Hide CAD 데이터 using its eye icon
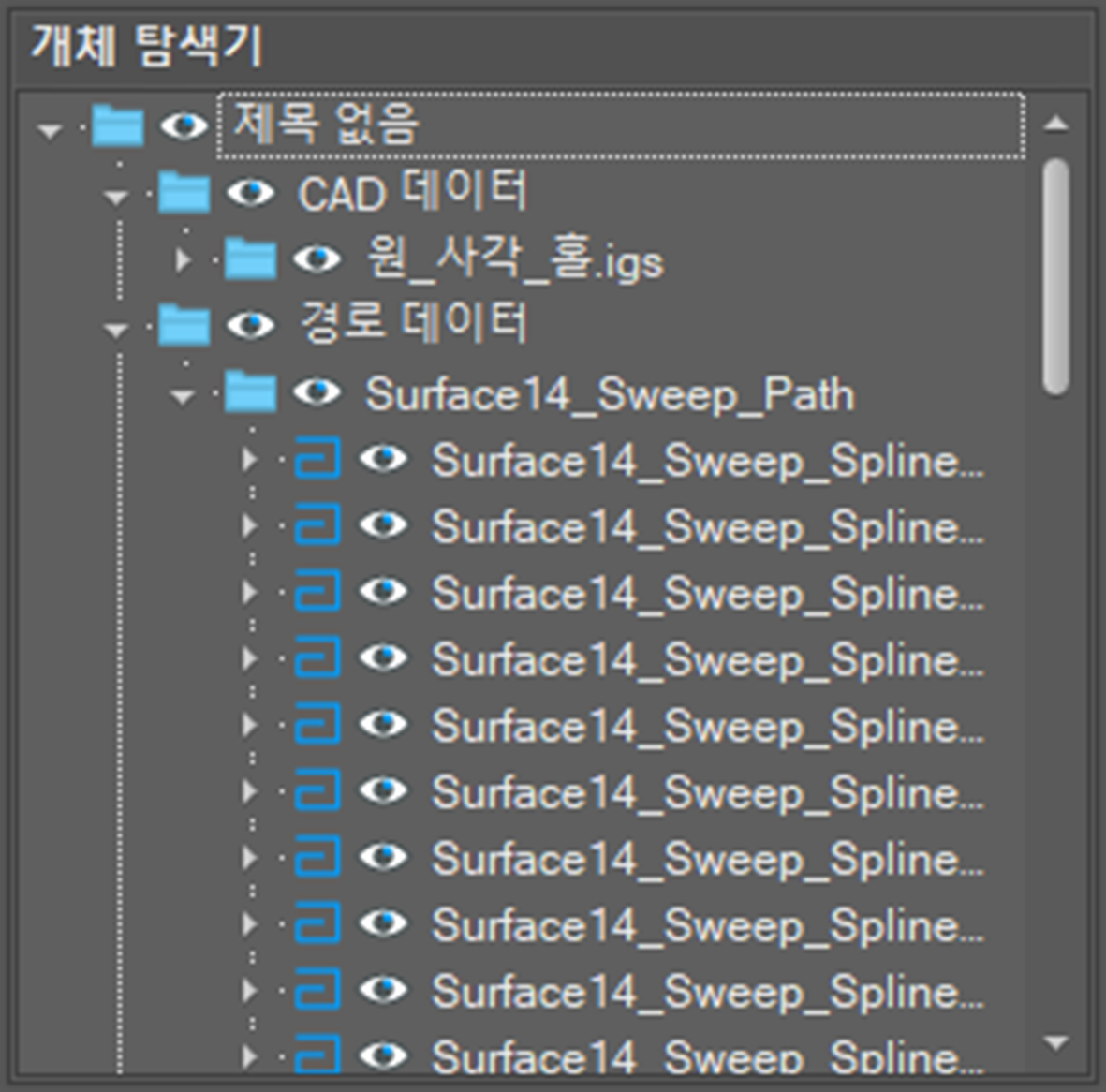The height and width of the screenshot is (1092, 1106). tap(250, 193)
